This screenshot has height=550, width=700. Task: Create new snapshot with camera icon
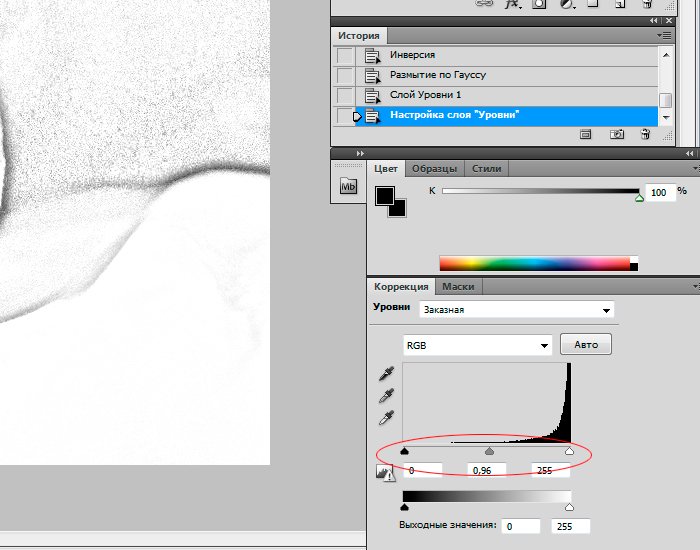[x=617, y=134]
